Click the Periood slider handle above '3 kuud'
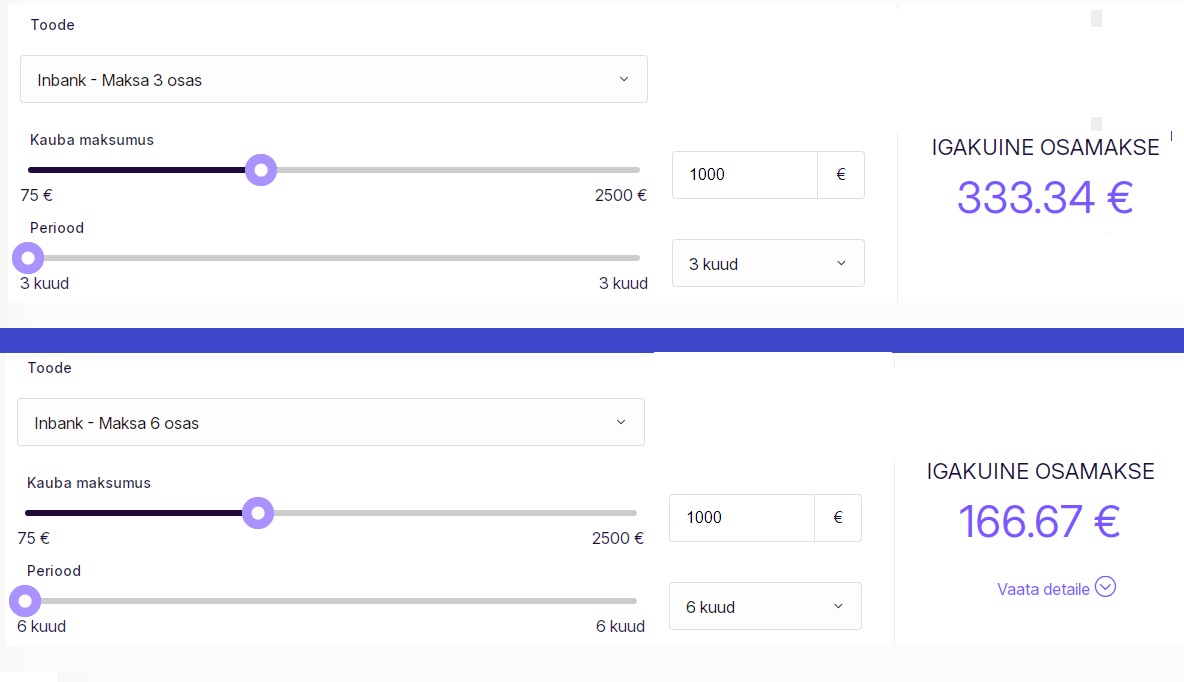The image size is (1184, 682). point(27,258)
